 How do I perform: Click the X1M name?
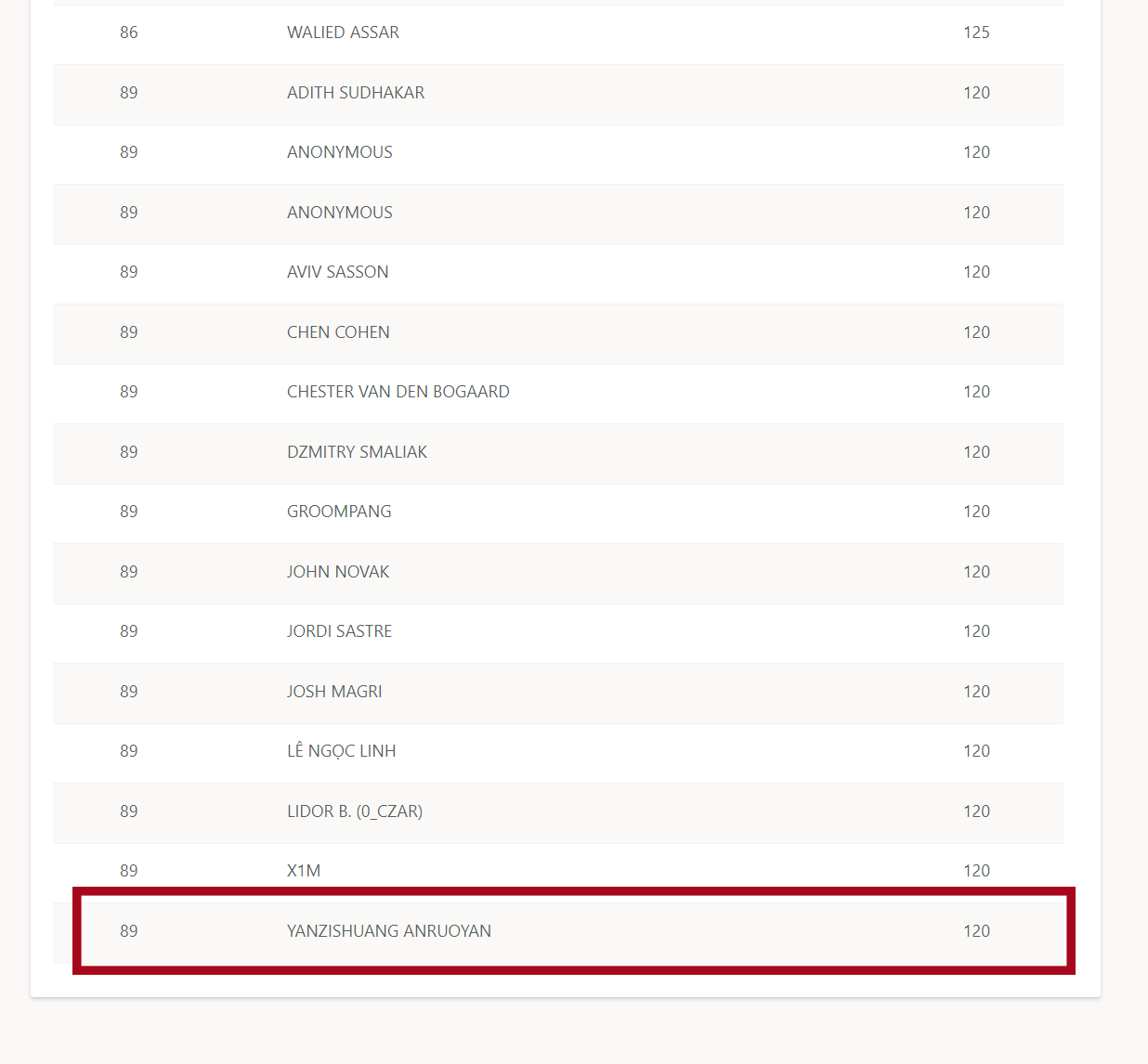304,871
